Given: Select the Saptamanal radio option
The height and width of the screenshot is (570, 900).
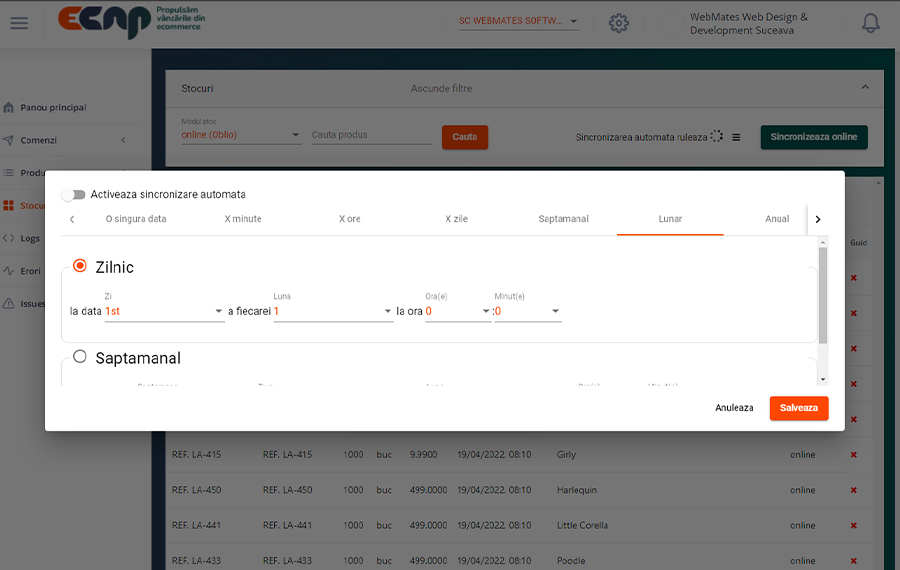Looking at the screenshot, I should (80, 357).
